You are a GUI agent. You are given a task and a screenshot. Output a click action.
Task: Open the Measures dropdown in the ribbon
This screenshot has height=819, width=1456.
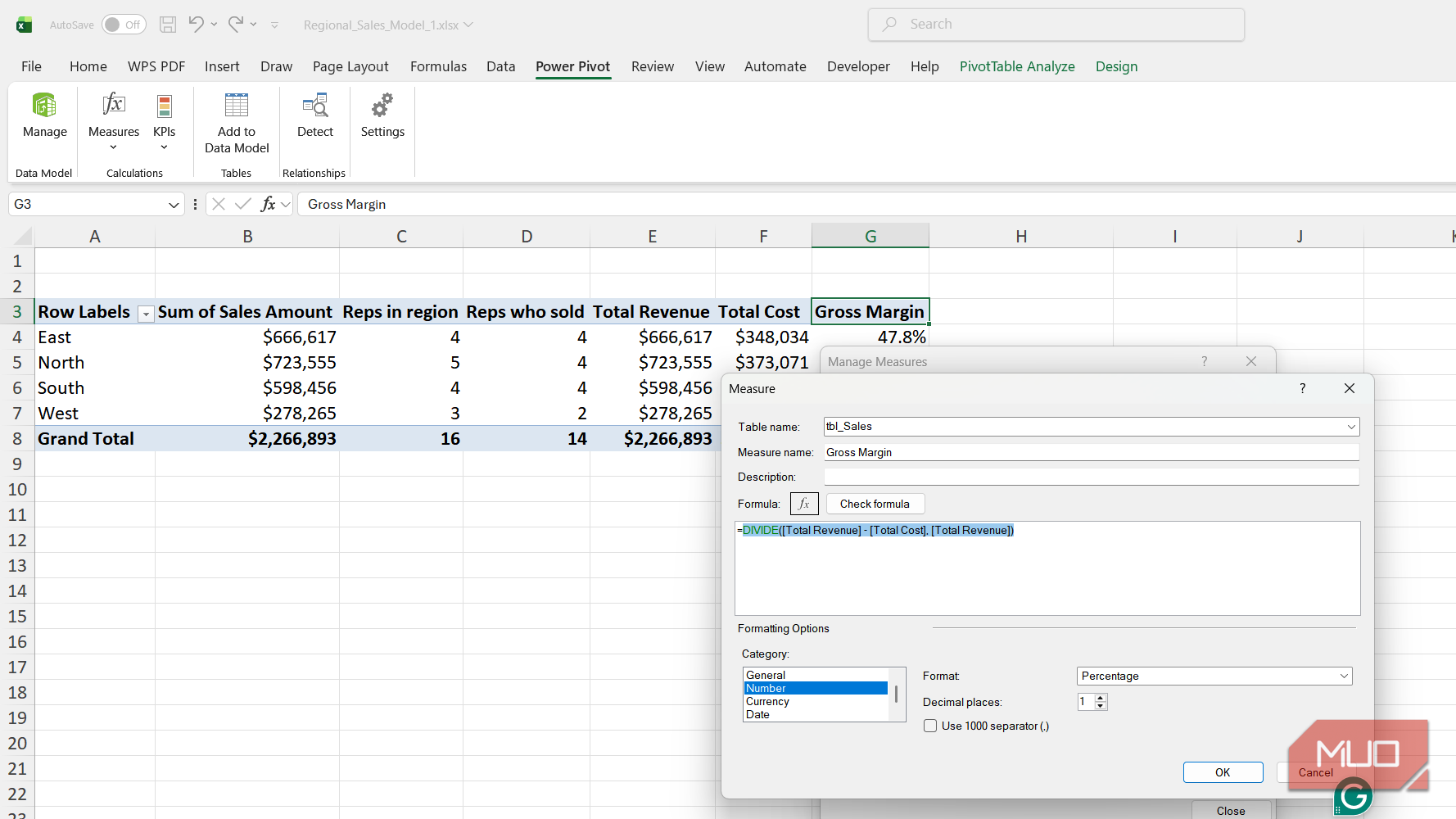(114, 121)
